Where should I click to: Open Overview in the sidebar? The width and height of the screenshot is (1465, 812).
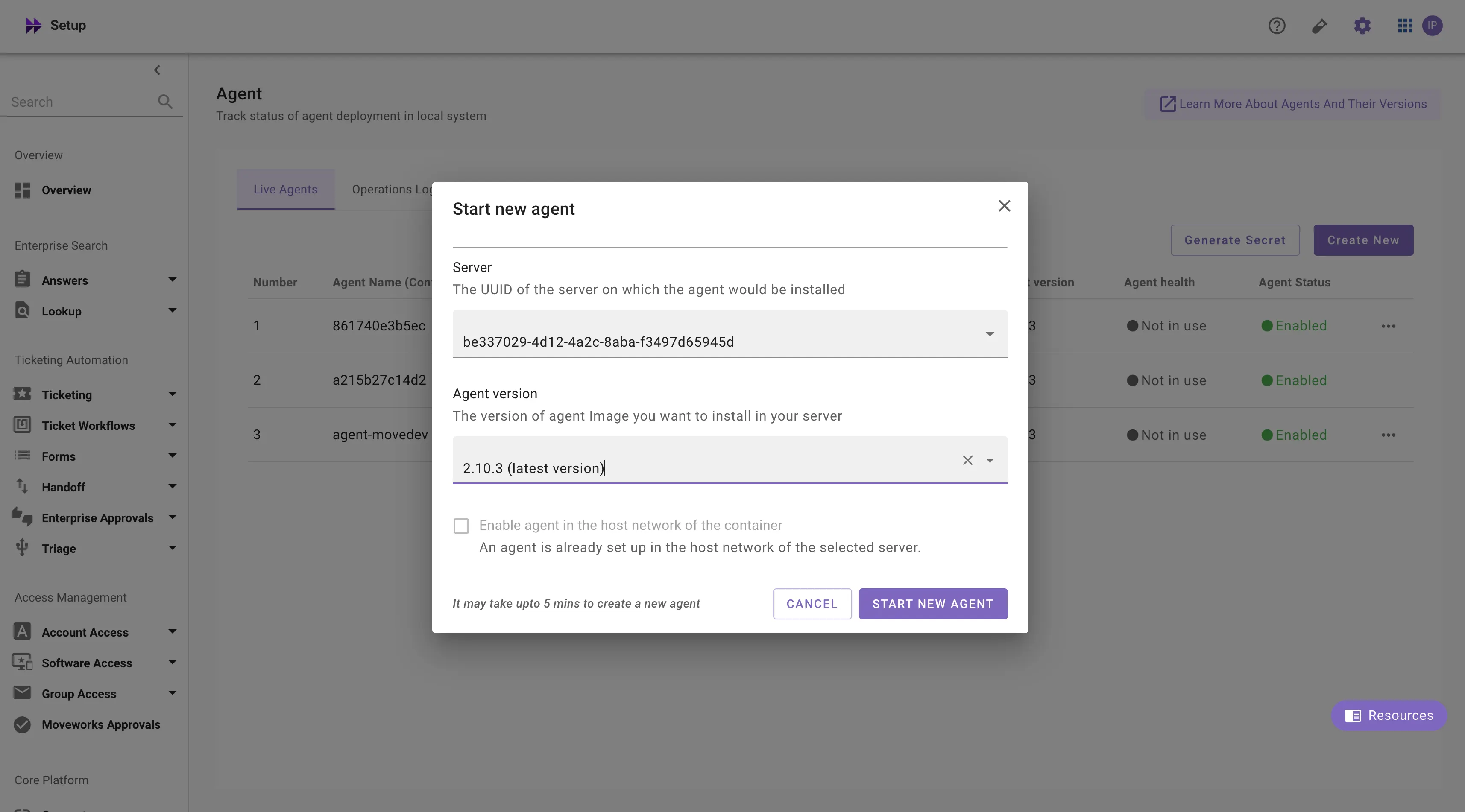click(x=66, y=190)
